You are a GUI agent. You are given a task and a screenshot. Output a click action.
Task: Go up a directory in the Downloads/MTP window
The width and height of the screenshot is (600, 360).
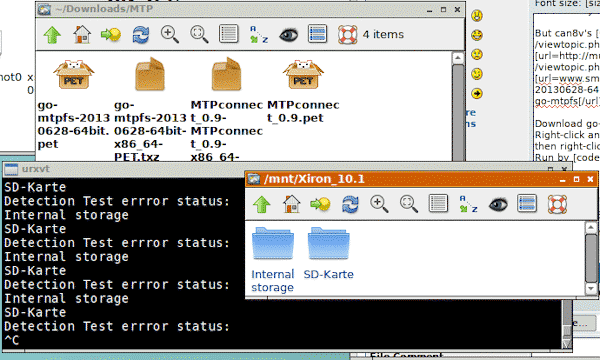coord(52,35)
